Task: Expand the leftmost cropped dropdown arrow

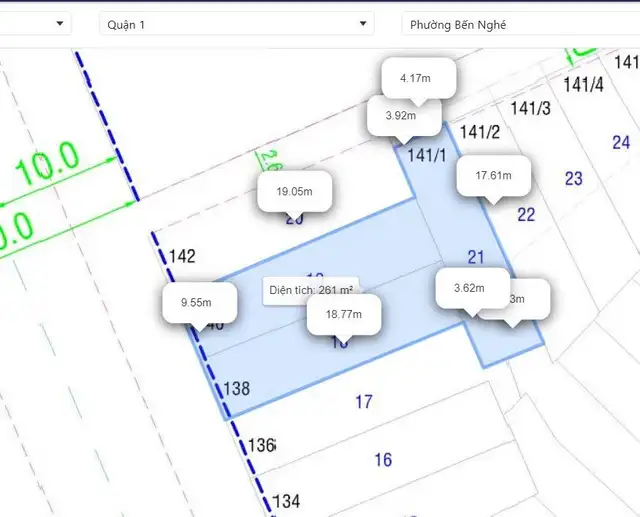Action: 60,23
